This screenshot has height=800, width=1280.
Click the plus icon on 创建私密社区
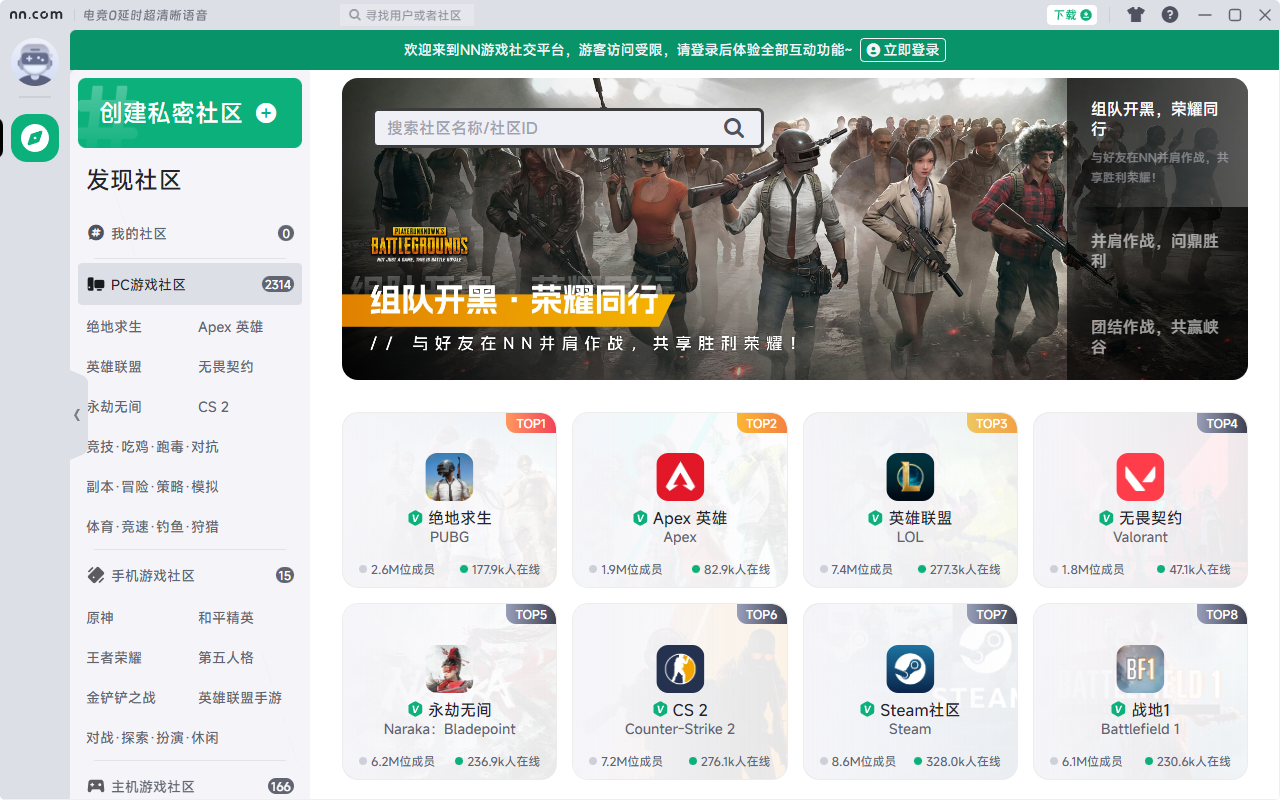point(265,113)
